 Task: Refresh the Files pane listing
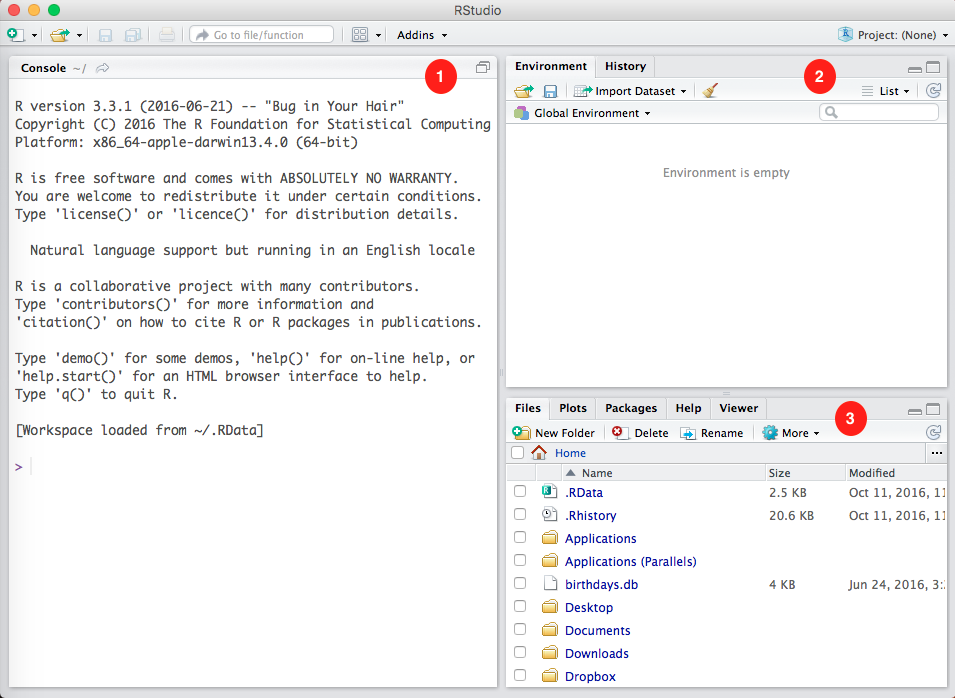coord(934,433)
